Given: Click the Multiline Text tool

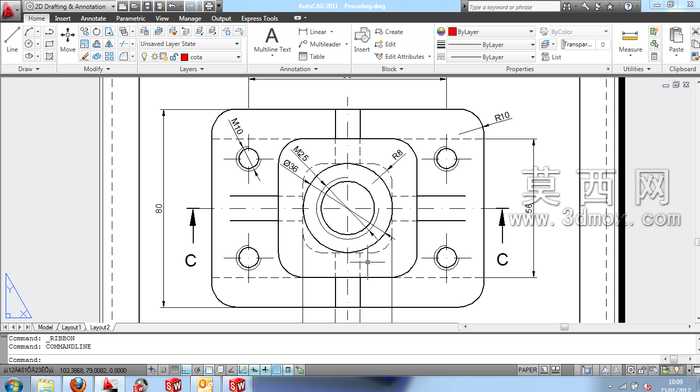Looking at the screenshot, I should click(x=272, y=40).
